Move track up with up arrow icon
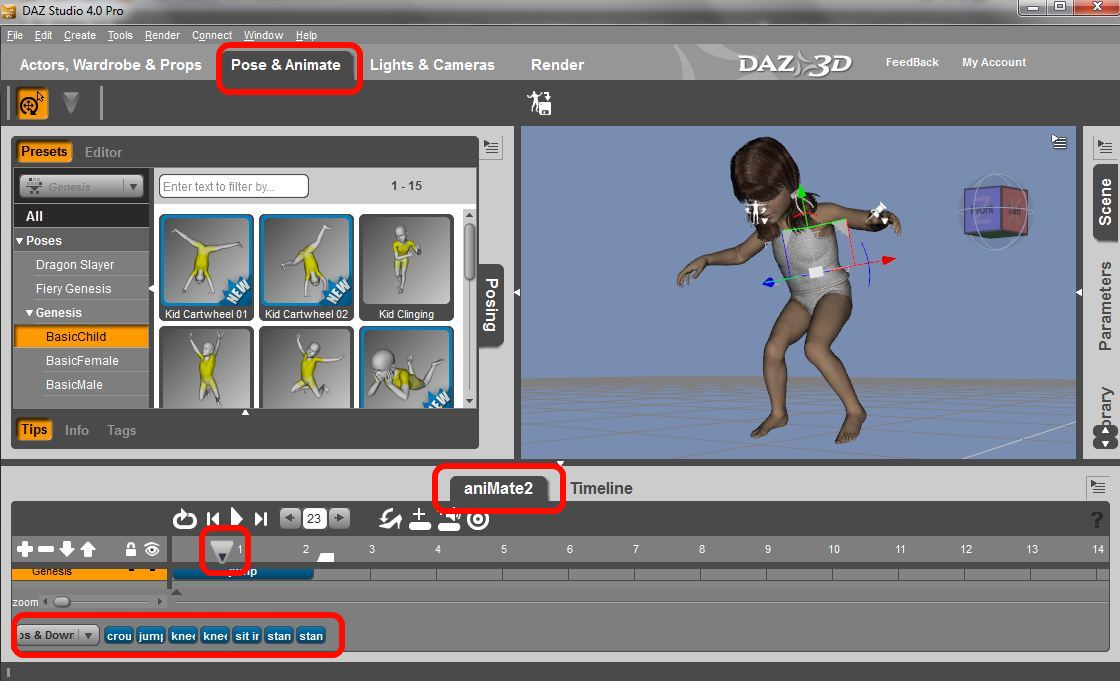The image size is (1120, 681). coord(88,549)
